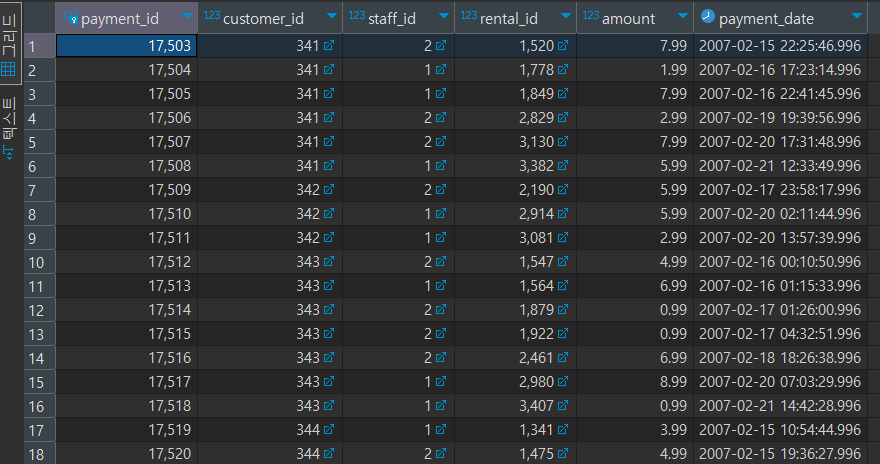
Task: Select row number 18 header
Action: pyautogui.click(x=39, y=454)
